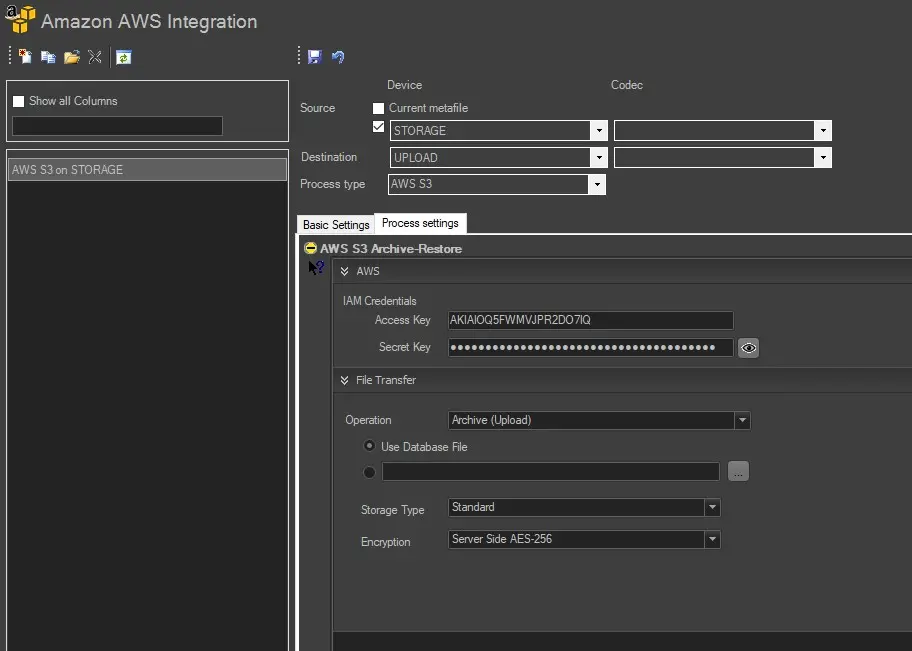912x651 pixels.
Task: Switch to the Process settings tab
Action: pyautogui.click(x=420, y=223)
